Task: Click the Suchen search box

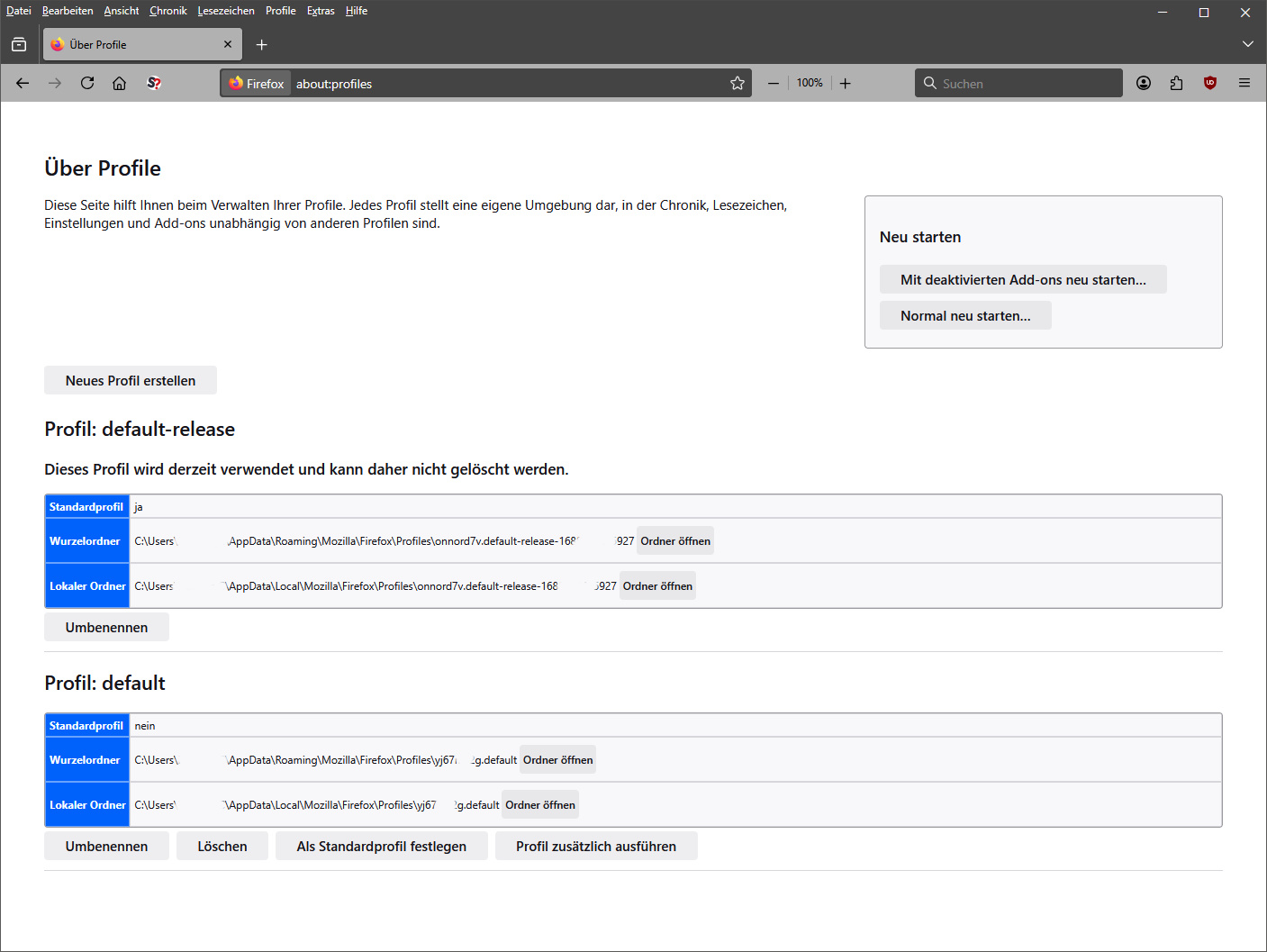Action: [1018, 83]
